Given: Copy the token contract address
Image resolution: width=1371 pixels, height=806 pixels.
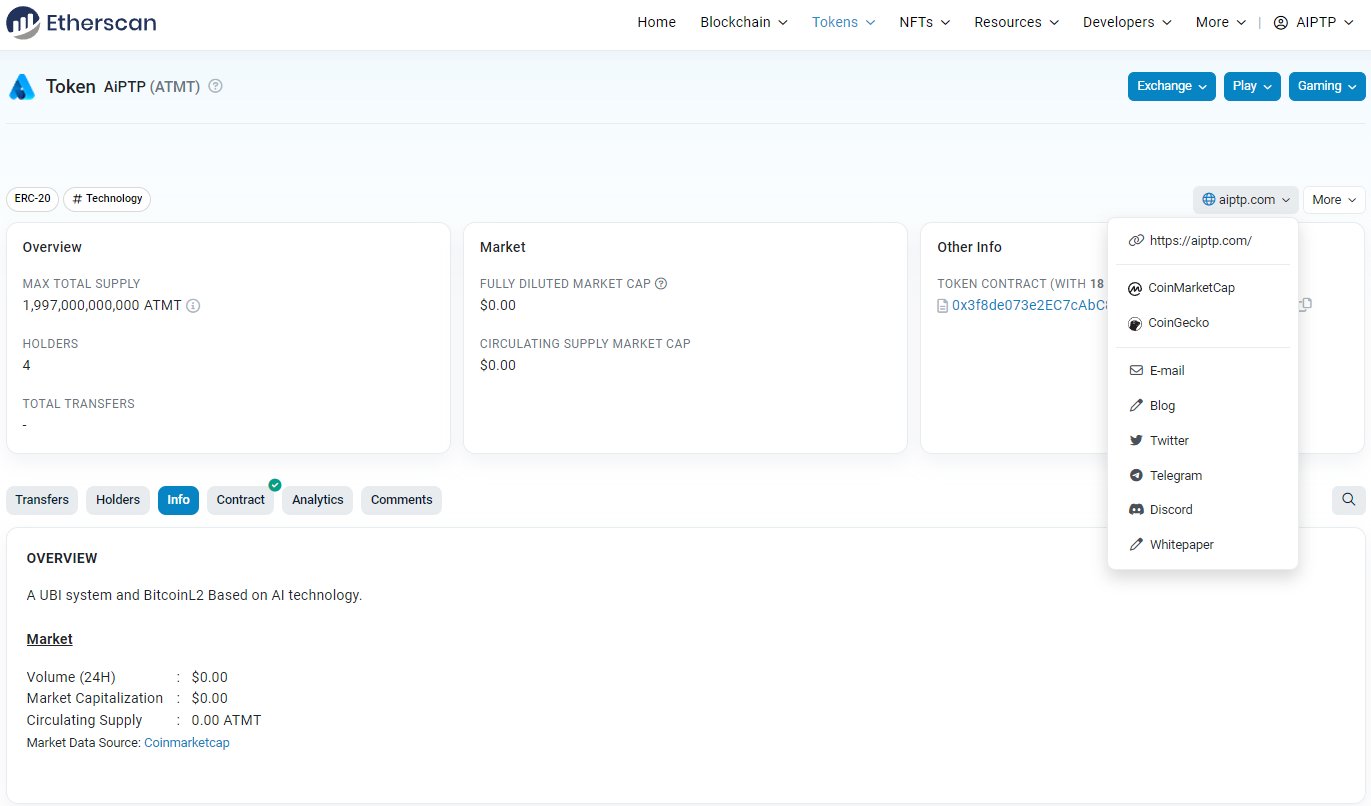Looking at the screenshot, I should click(x=1305, y=304).
